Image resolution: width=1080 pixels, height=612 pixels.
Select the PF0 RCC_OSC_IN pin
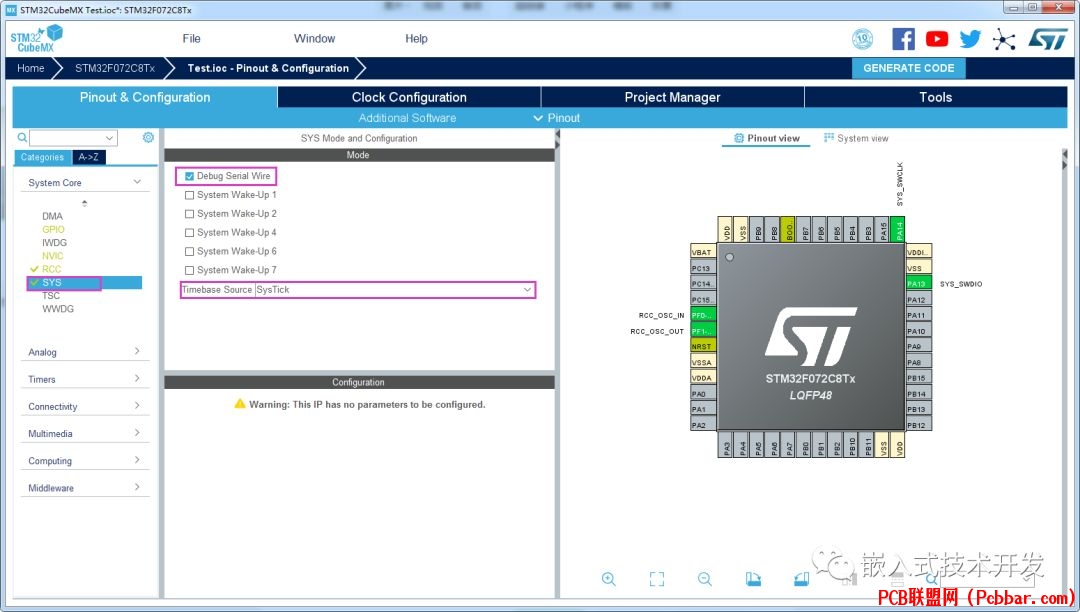tap(703, 315)
